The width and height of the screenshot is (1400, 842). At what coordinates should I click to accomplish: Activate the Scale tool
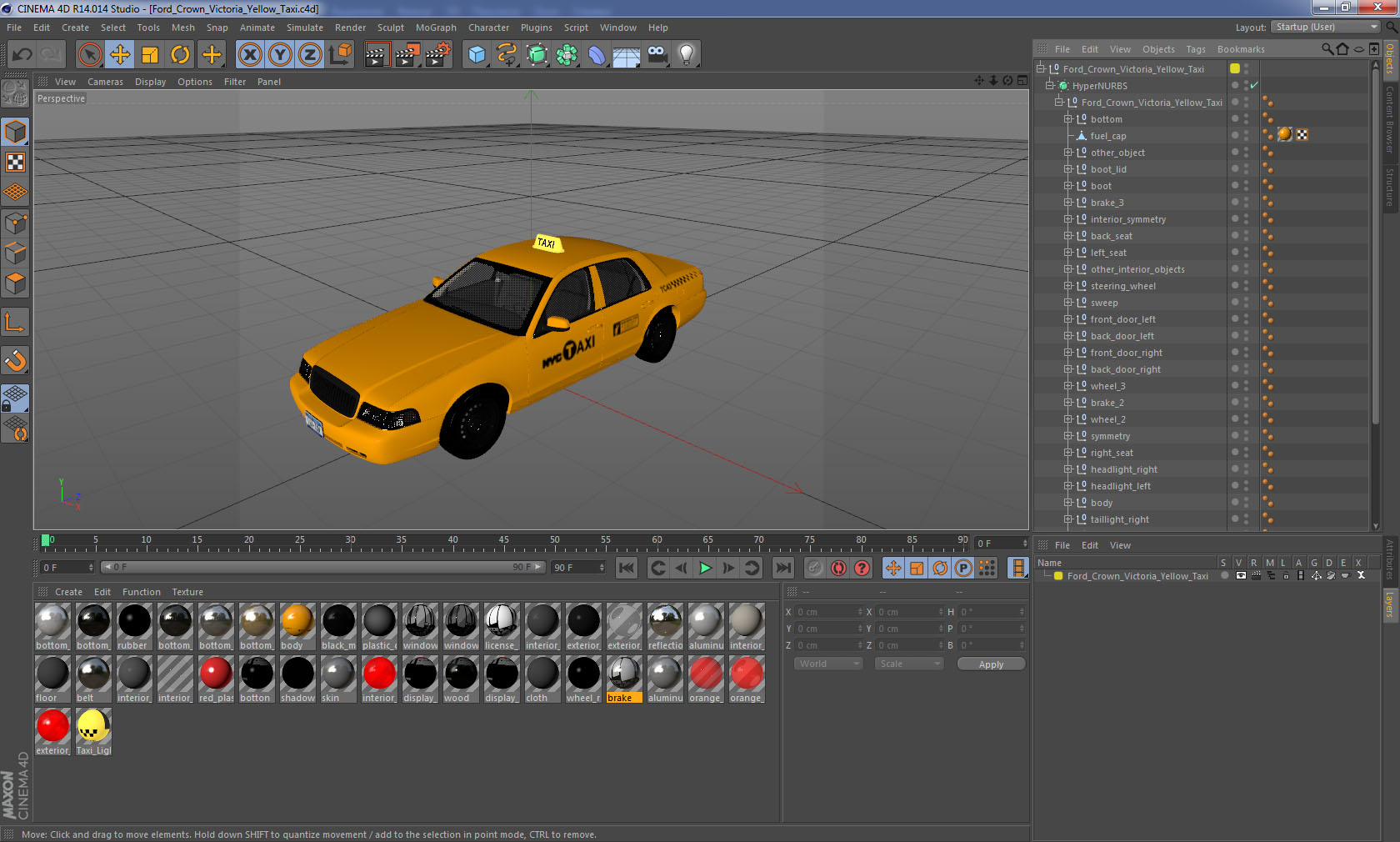coord(150,55)
